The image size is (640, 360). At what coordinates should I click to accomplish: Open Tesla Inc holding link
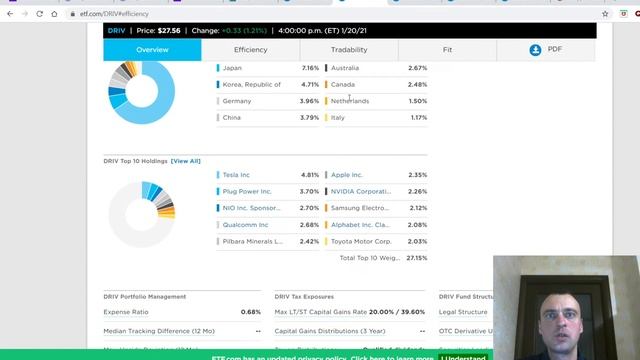[x=236, y=175]
